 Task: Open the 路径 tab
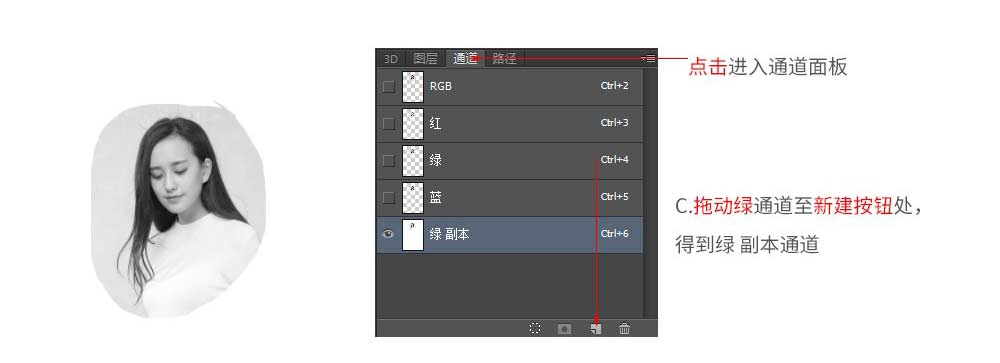click(504, 59)
